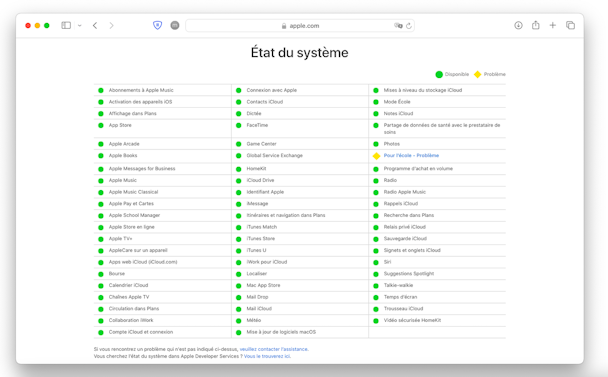Click the yellow diamond beside Pour l'école
Viewport: 608px width, 377px height.
click(x=376, y=156)
